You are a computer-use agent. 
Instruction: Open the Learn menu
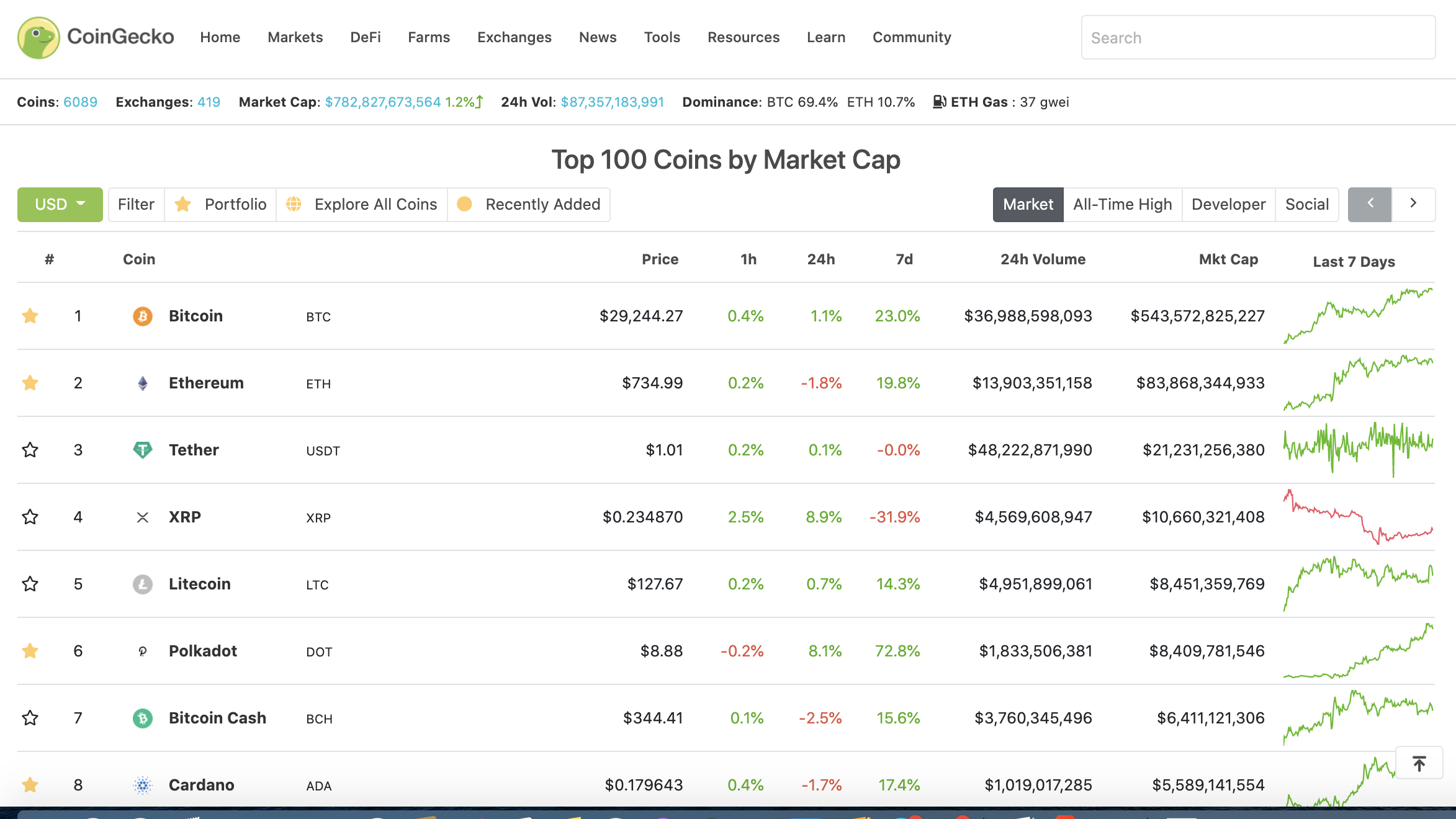pos(826,37)
